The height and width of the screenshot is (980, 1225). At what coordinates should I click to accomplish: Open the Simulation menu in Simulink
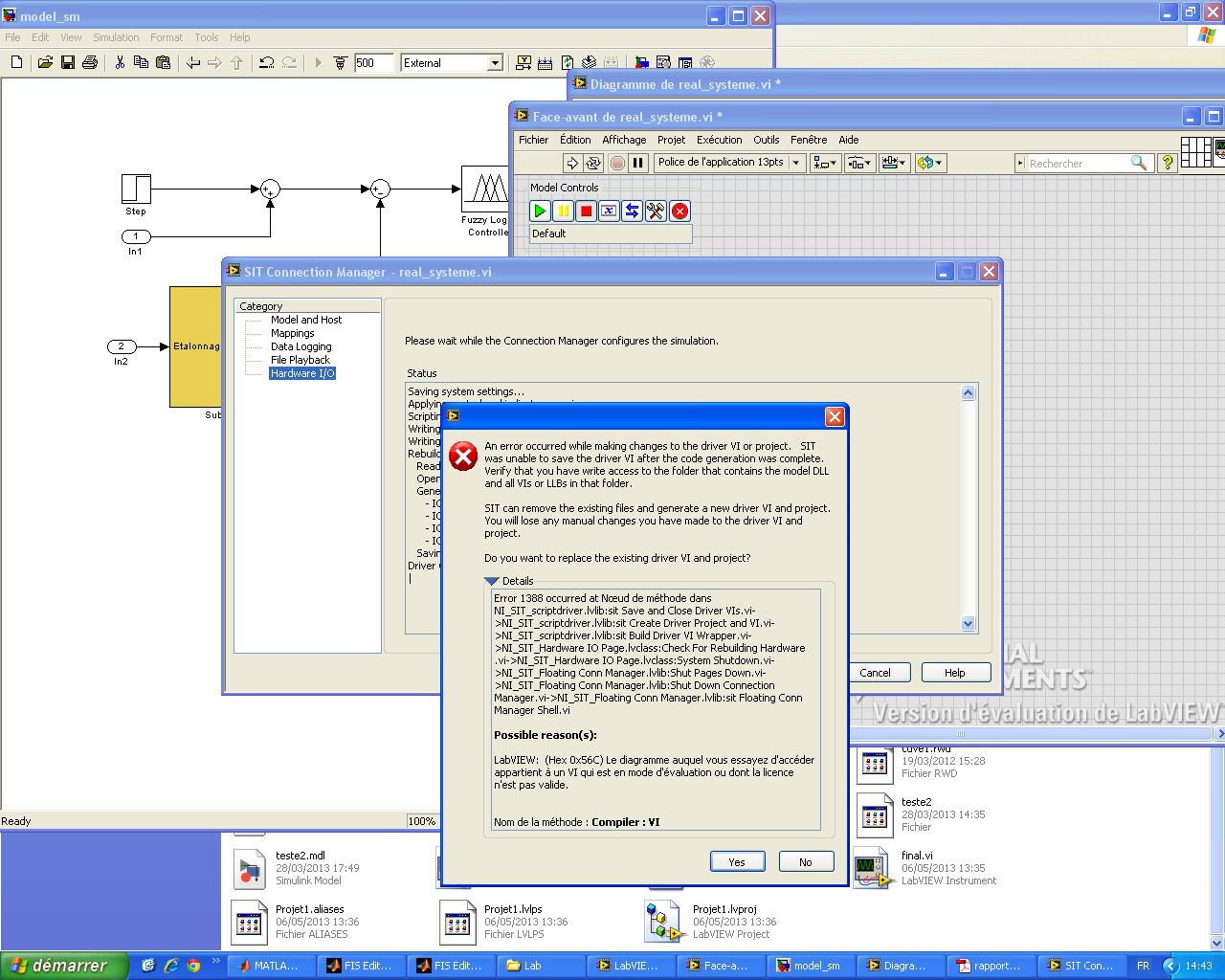click(x=116, y=37)
